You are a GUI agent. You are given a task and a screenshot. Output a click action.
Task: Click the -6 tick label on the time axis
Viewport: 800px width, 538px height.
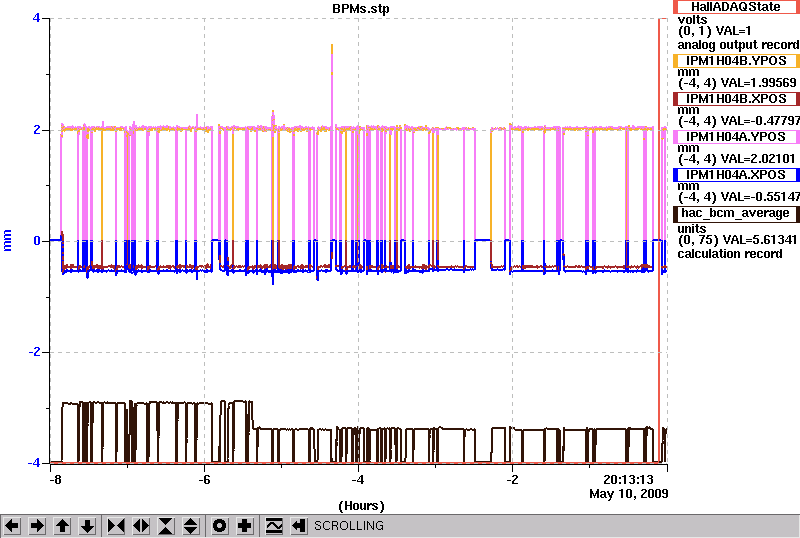204,480
